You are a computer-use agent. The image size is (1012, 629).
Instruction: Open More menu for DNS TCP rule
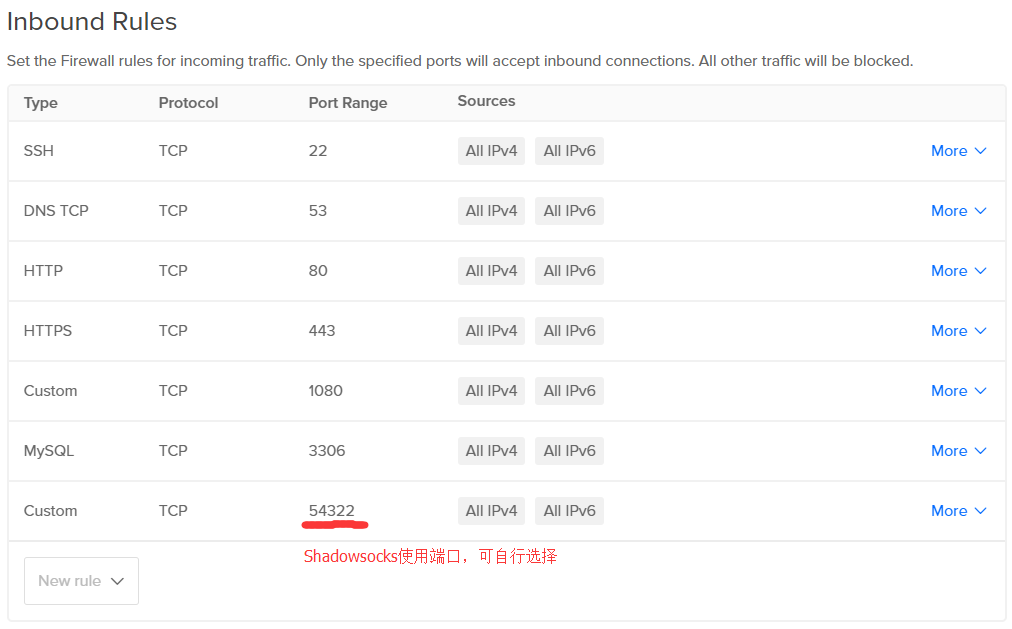[x=958, y=211]
